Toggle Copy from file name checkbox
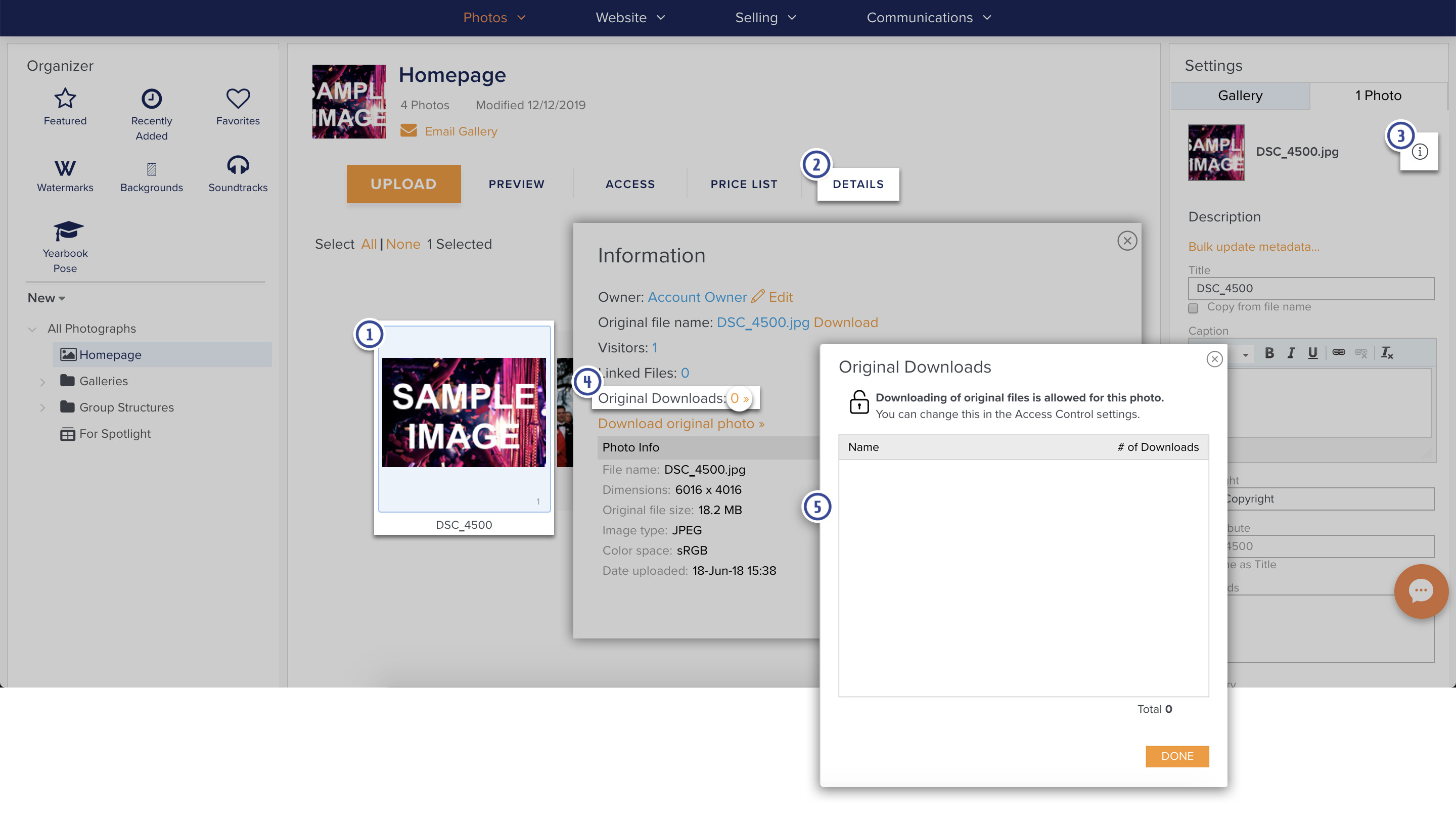Viewport: 1456px width, 823px height. (1193, 308)
